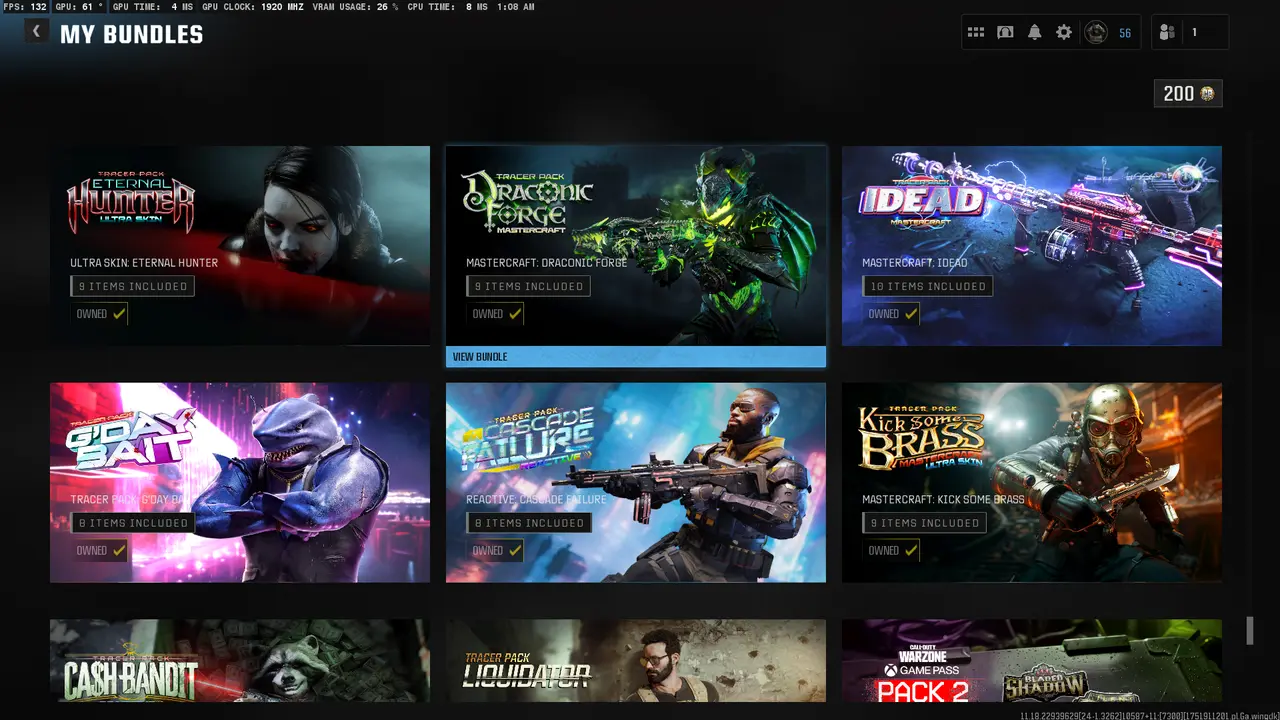Click the "1:08 AM" clock in the overlay
This screenshot has width=1280, height=720.
(x=516, y=7)
